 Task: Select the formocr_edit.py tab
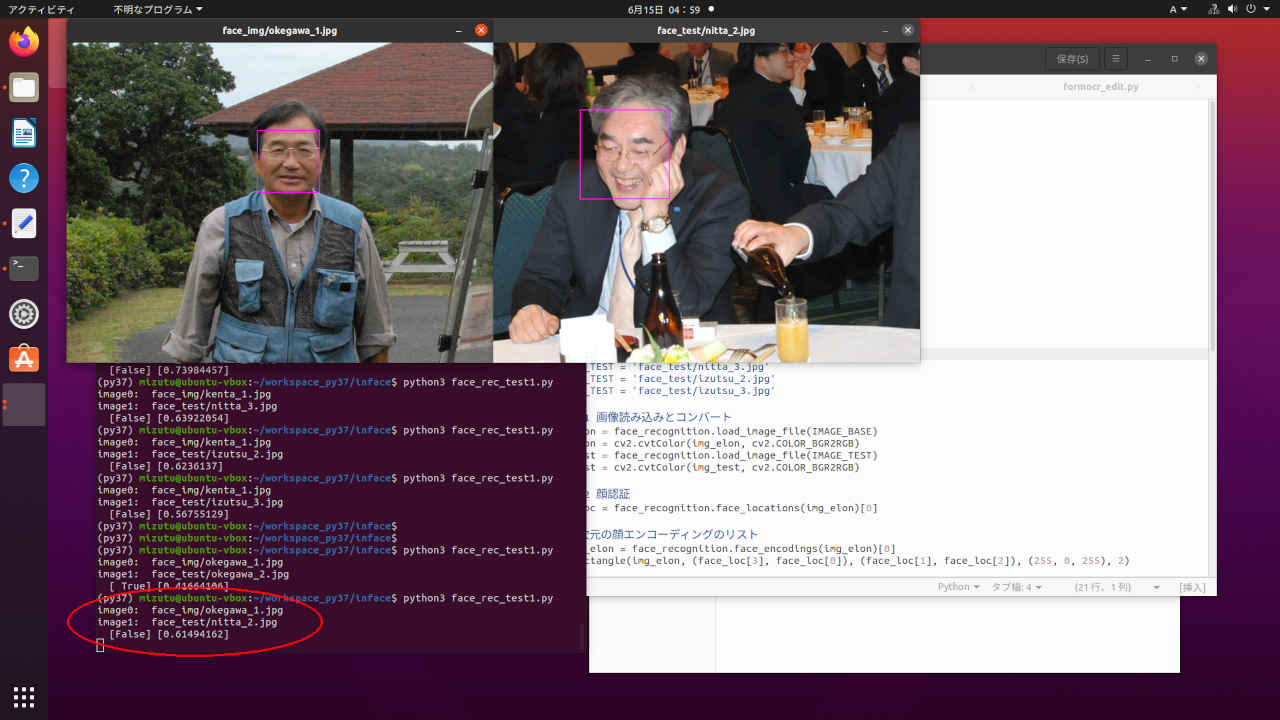1100,87
